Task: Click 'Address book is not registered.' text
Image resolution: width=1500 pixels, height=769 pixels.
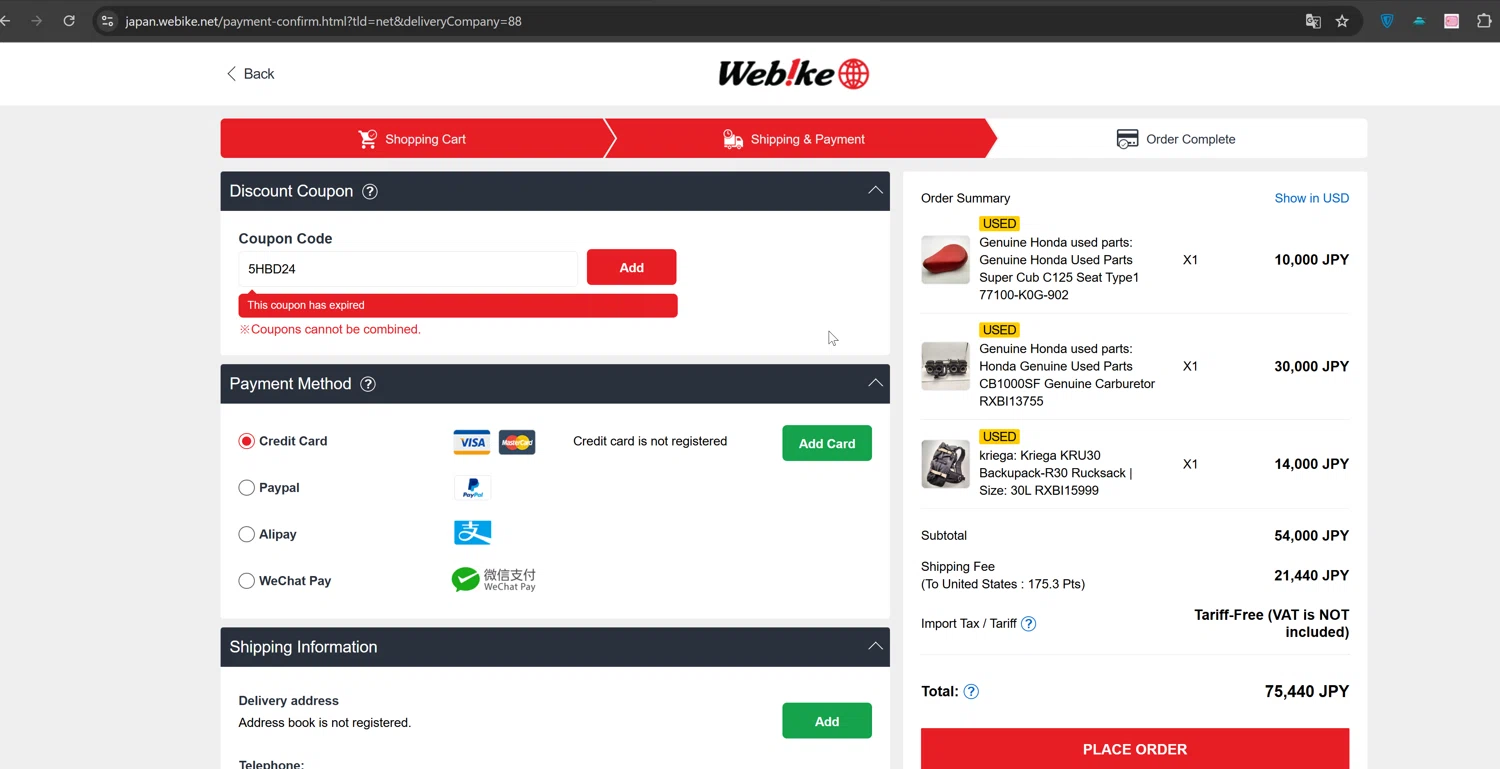Action: point(324,722)
